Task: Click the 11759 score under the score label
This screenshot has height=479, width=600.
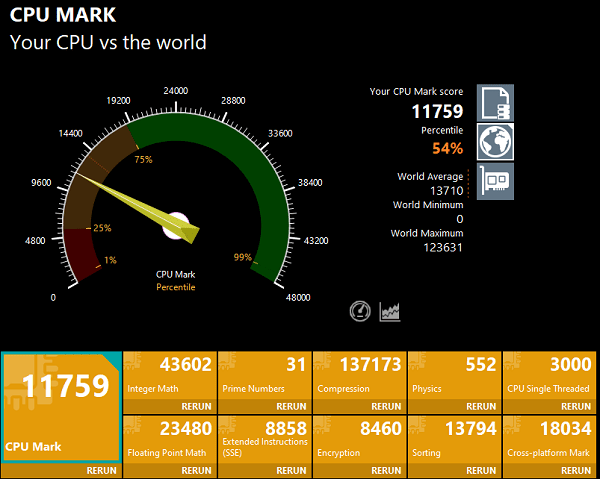Action: 437,111
